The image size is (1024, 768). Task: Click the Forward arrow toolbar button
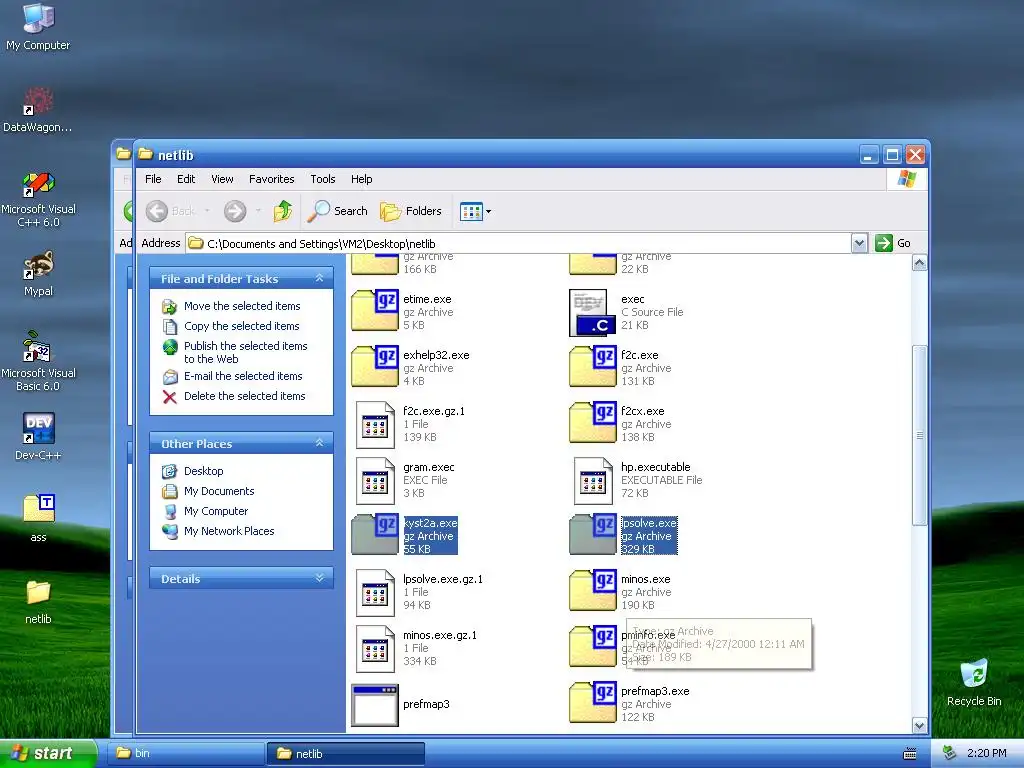(234, 211)
